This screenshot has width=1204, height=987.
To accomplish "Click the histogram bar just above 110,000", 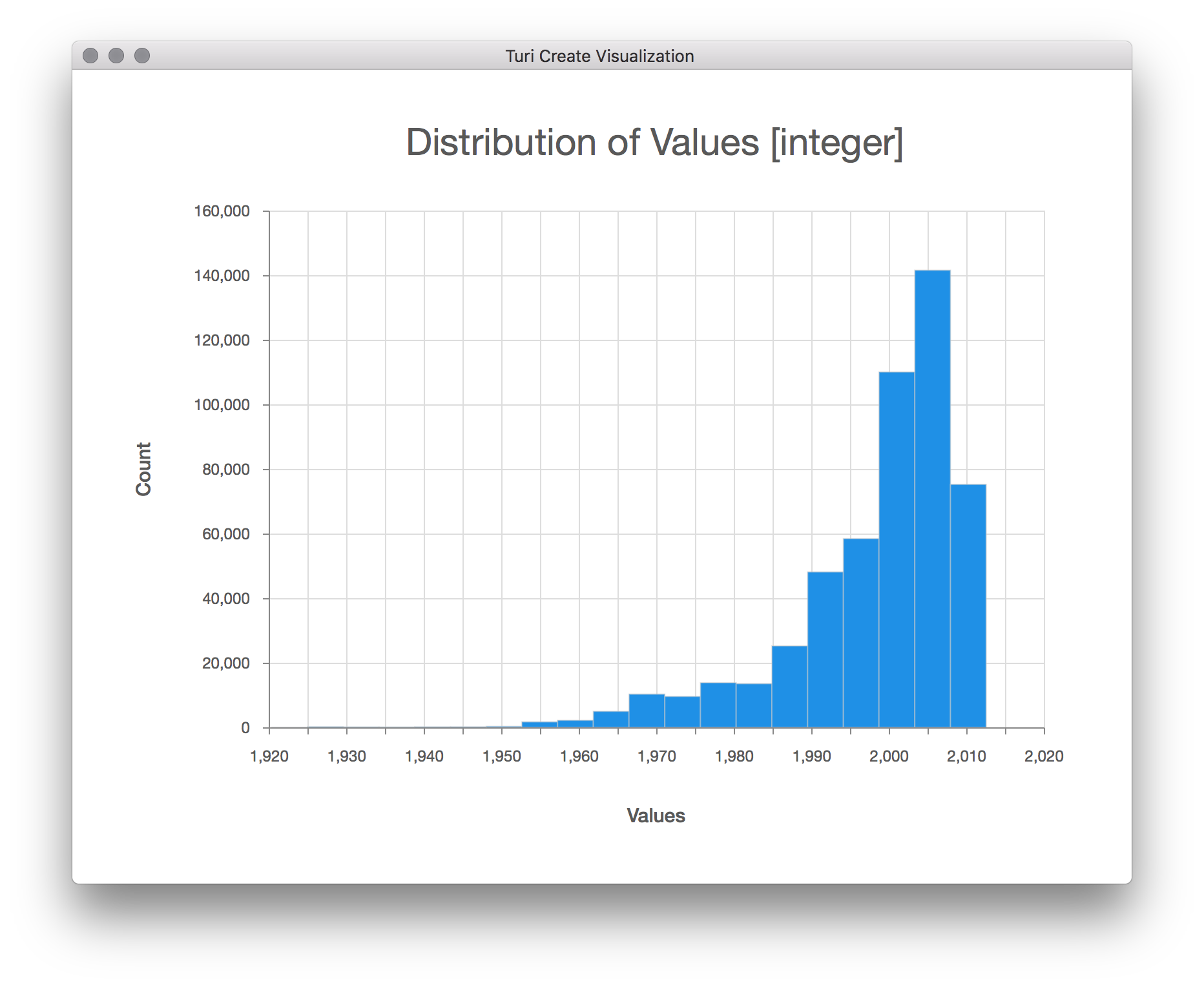I will point(897,550).
